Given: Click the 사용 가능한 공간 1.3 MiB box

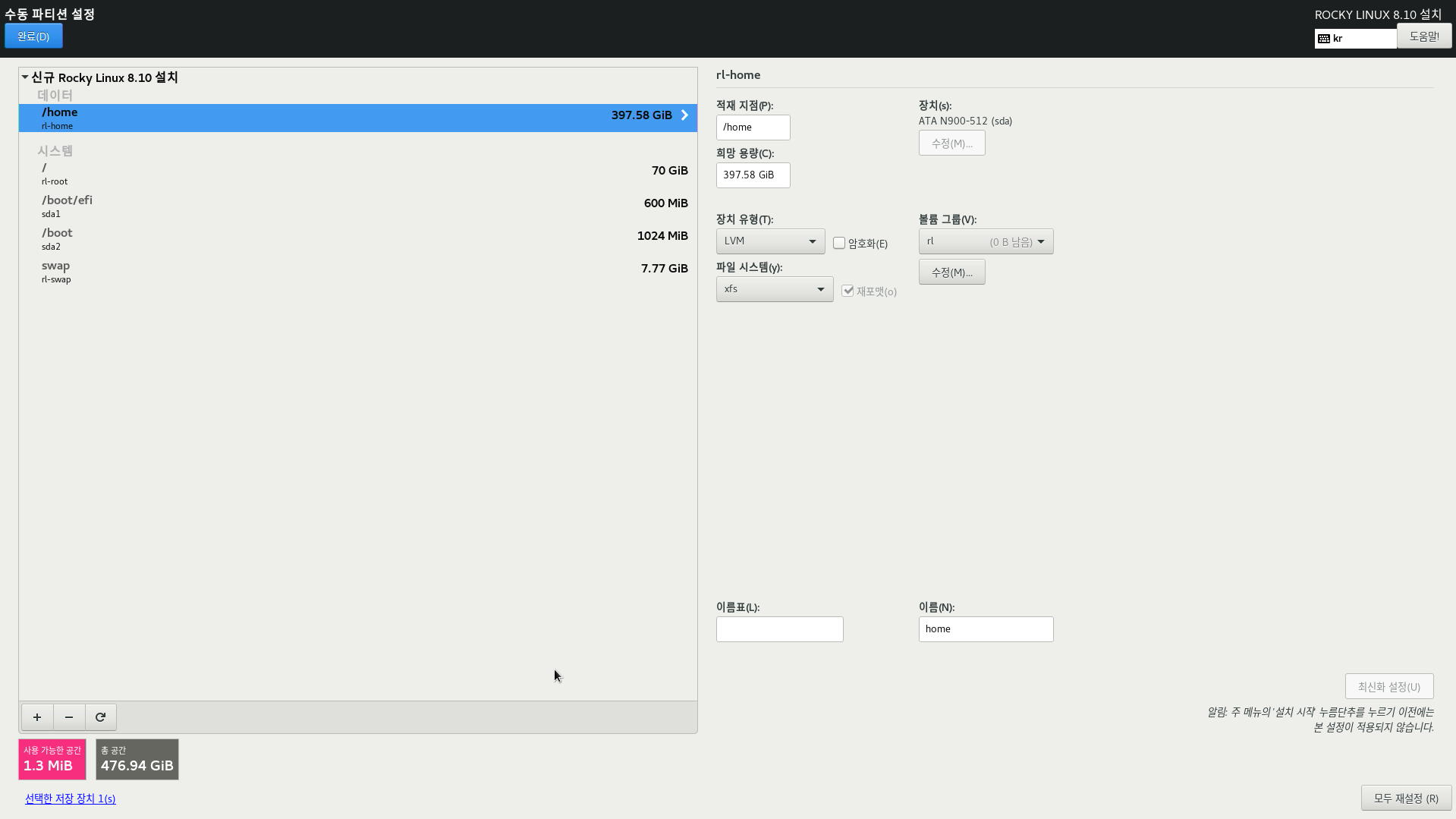Looking at the screenshot, I should 52,759.
